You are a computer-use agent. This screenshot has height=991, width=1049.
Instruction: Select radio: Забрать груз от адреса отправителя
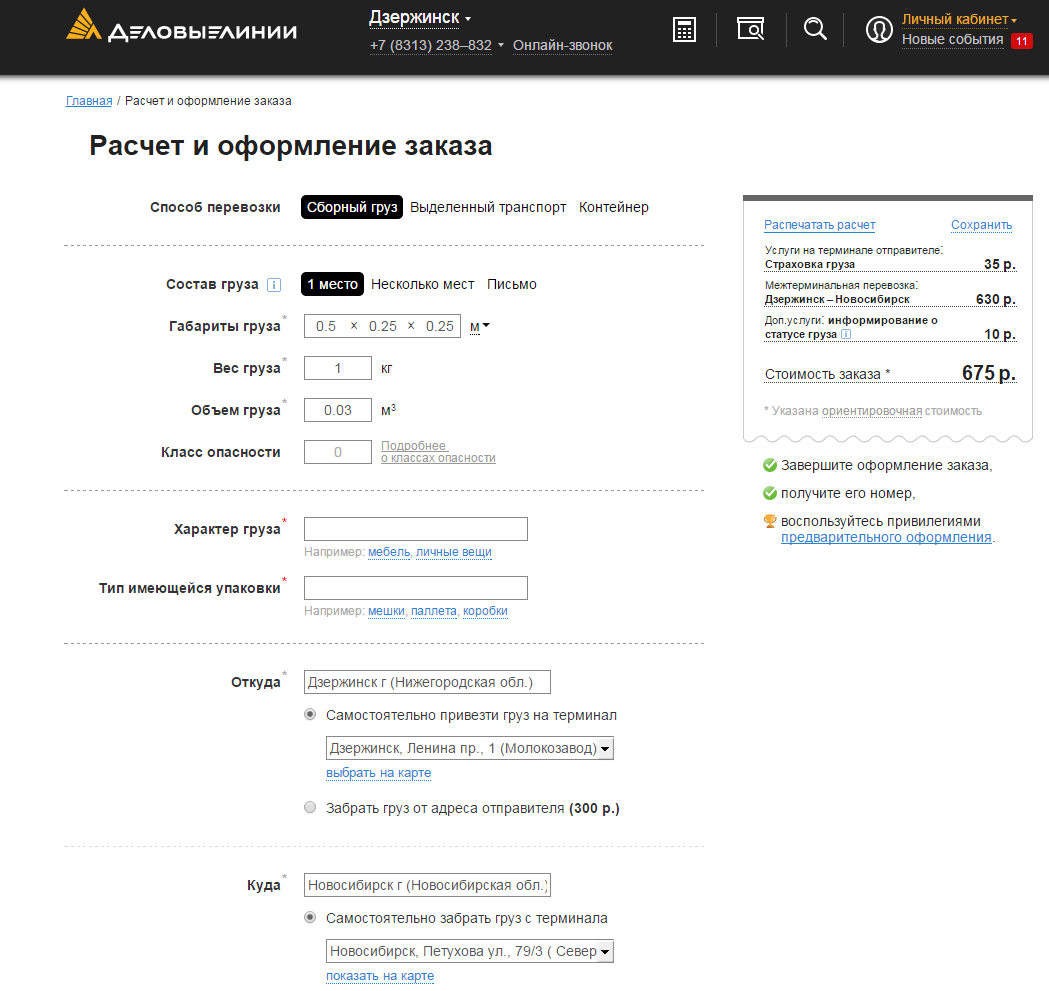coord(310,808)
